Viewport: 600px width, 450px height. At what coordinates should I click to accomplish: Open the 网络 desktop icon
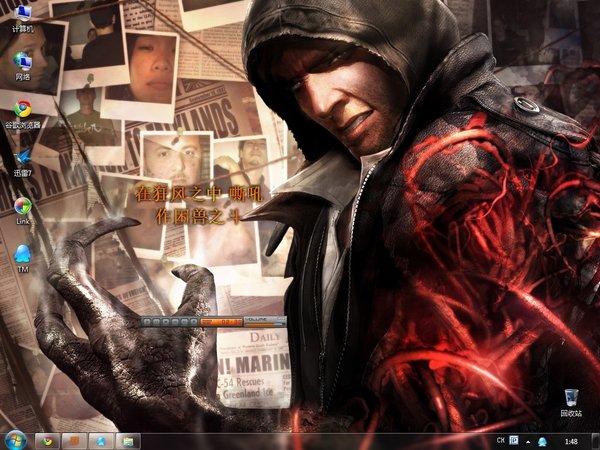coord(23,66)
